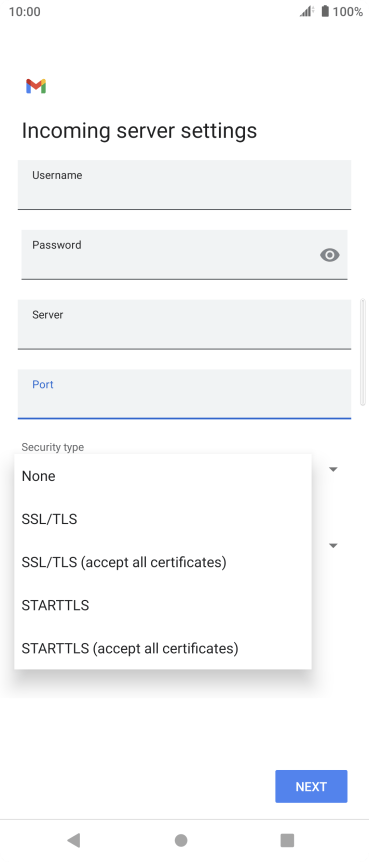Select STARTTLS (accept all certificates)
Image resolution: width=369 pixels, height=862 pixels.
(163, 648)
